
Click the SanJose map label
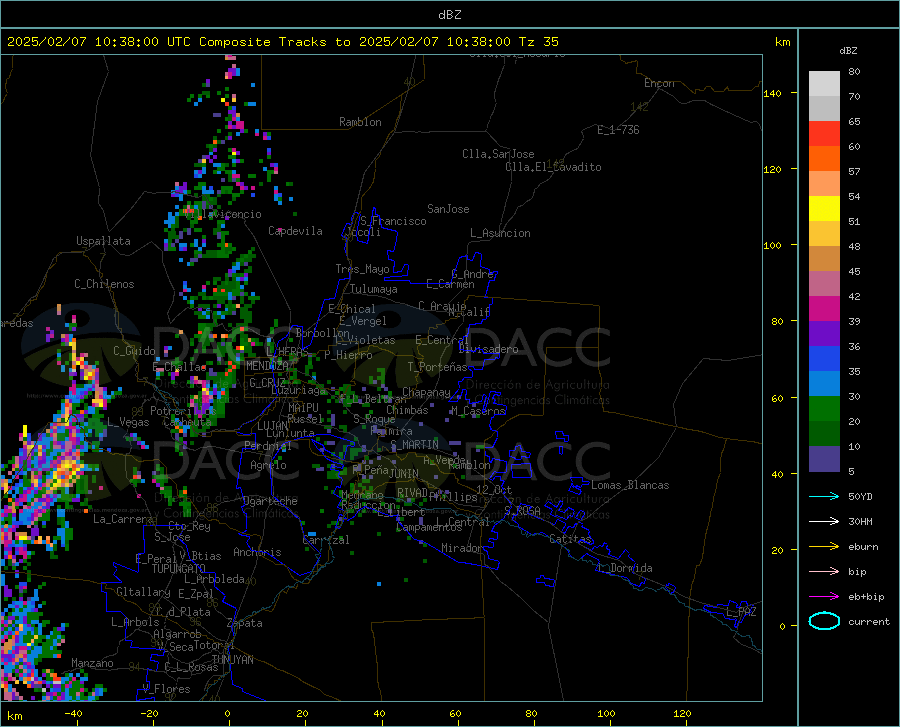448,209
